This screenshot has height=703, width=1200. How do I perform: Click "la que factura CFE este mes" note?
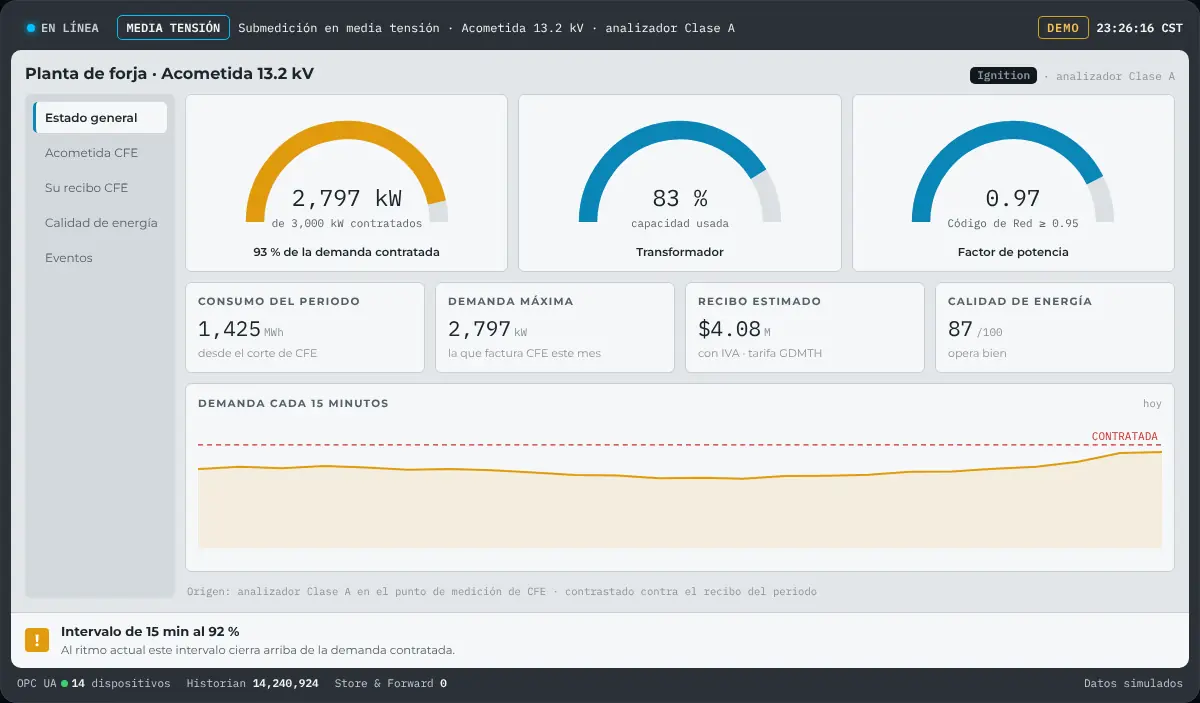525,353
